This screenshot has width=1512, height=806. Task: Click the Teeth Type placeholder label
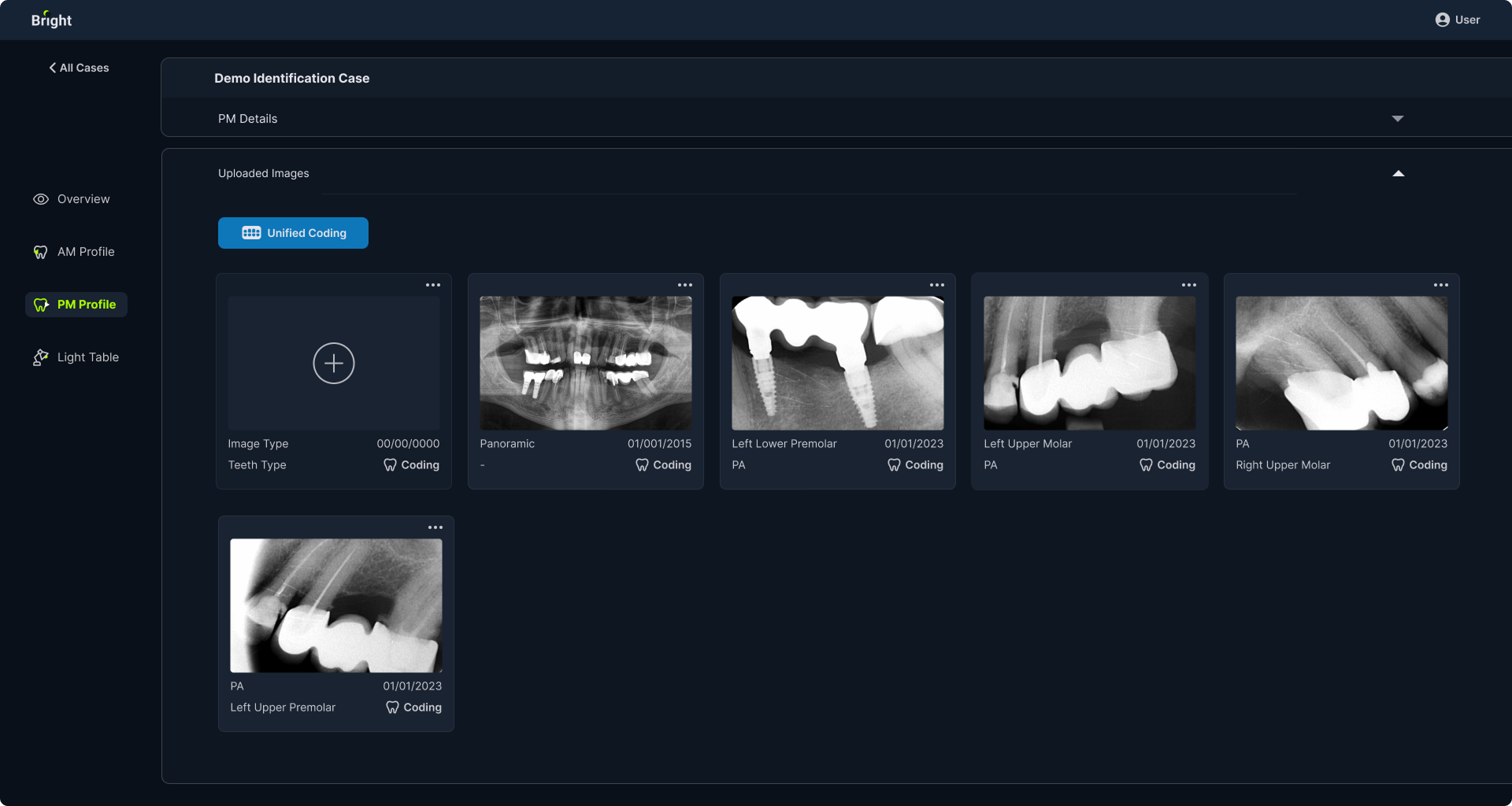tap(258, 465)
